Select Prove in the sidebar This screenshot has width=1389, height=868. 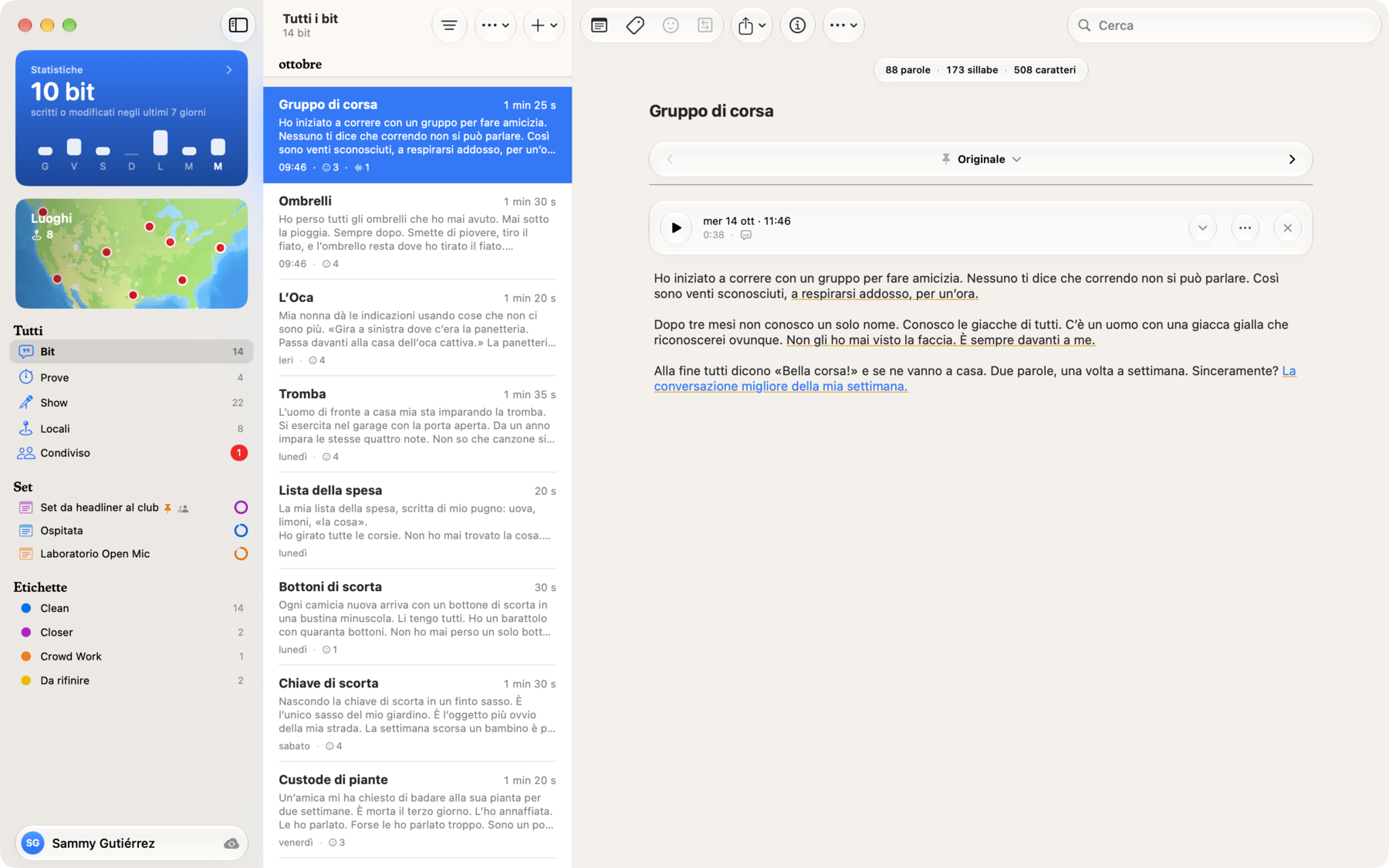coord(131,377)
